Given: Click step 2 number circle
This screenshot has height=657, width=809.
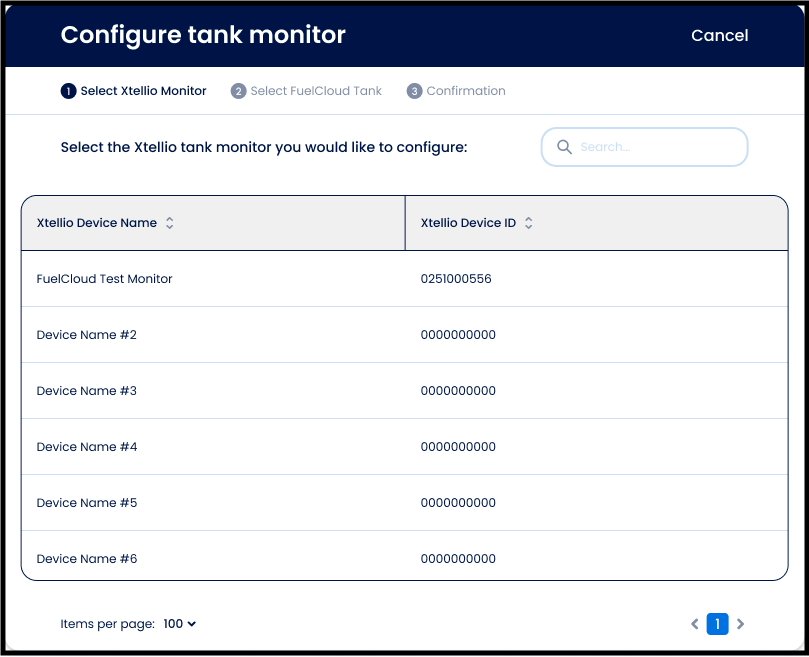Looking at the screenshot, I should [x=238, y=91].
